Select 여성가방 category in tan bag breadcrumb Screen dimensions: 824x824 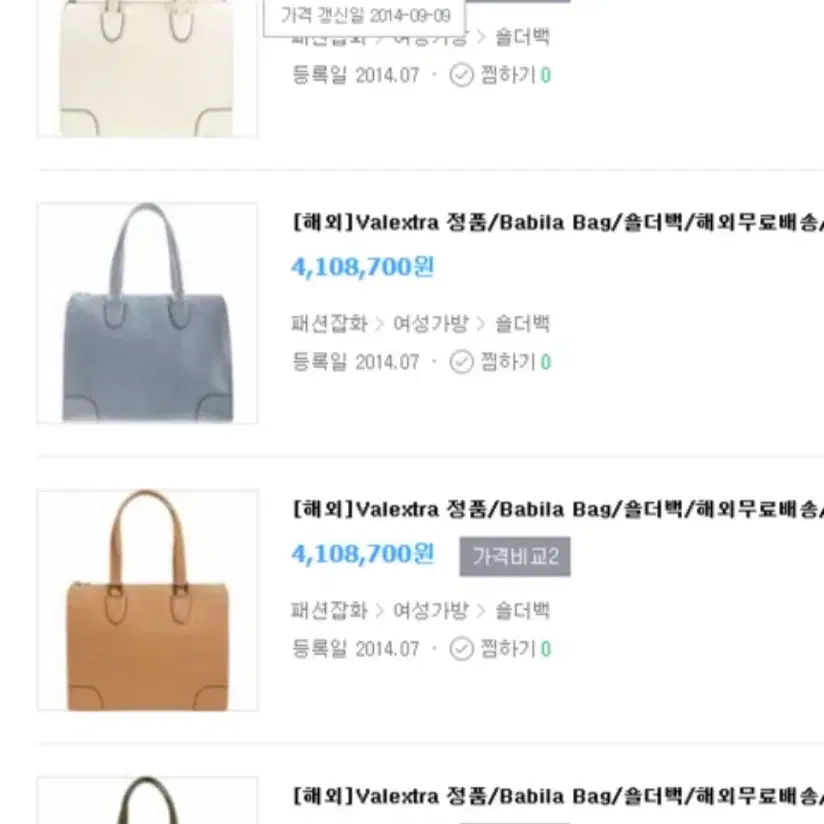[431, 611]
